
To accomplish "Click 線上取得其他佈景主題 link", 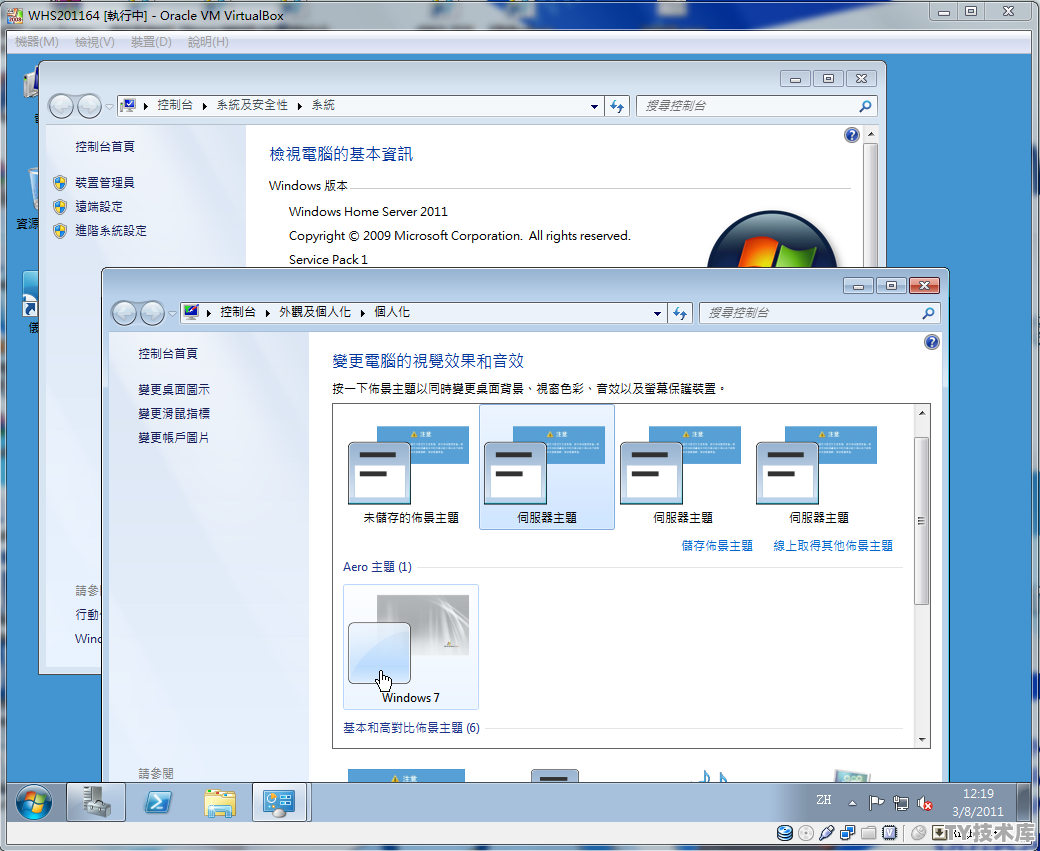I will click(833, 545).
